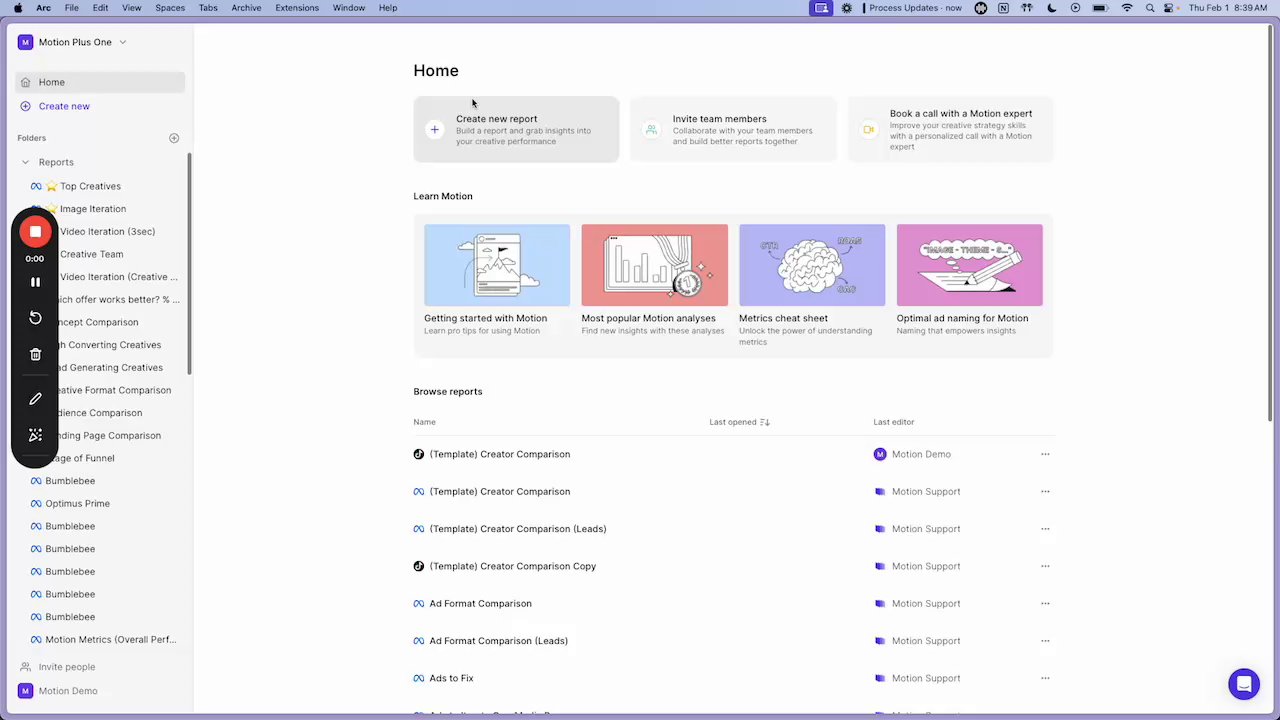Screen dimensions: 1280x720
Task: Open the Intercom chat bubble
Action: [x=1244, y=684]
